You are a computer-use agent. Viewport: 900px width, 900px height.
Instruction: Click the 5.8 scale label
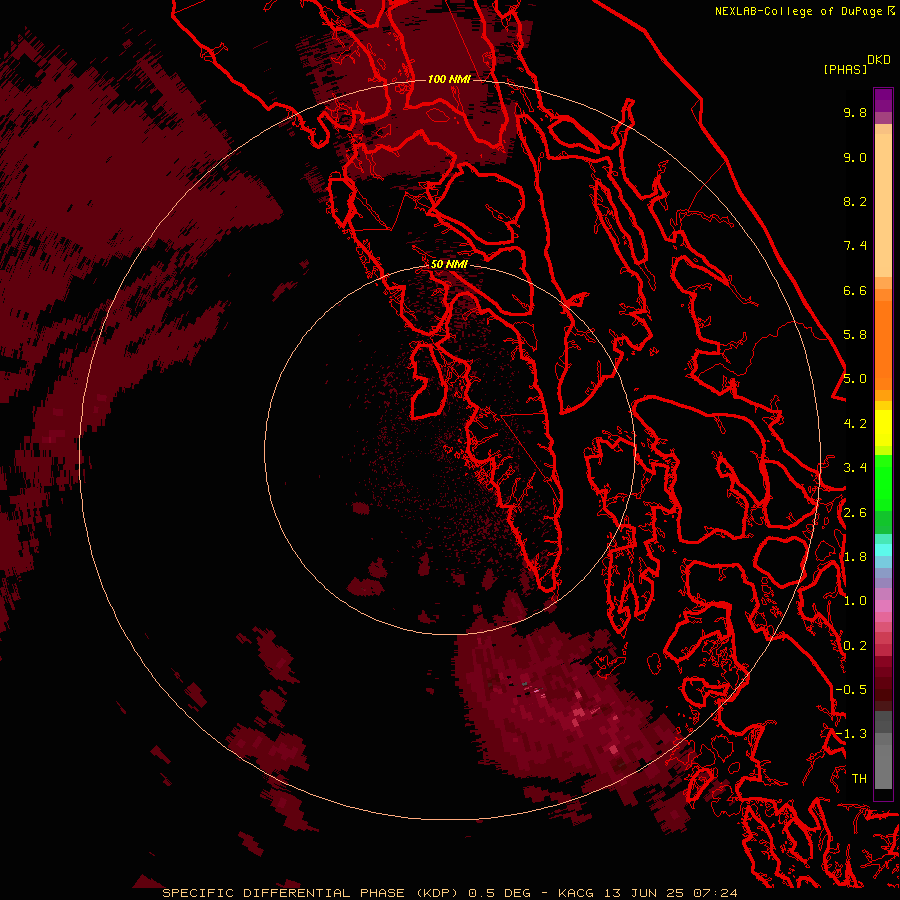coord(855,335)
